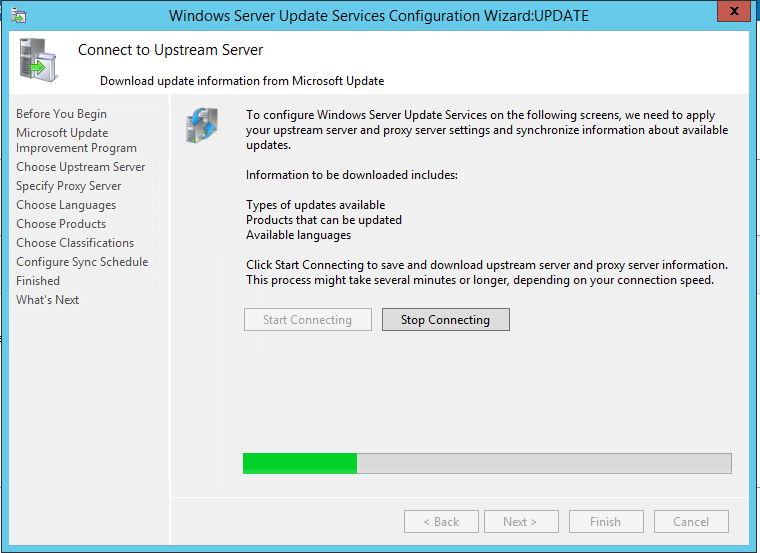
Task: Click the Finish button
Action: click(x=606, y=521)
